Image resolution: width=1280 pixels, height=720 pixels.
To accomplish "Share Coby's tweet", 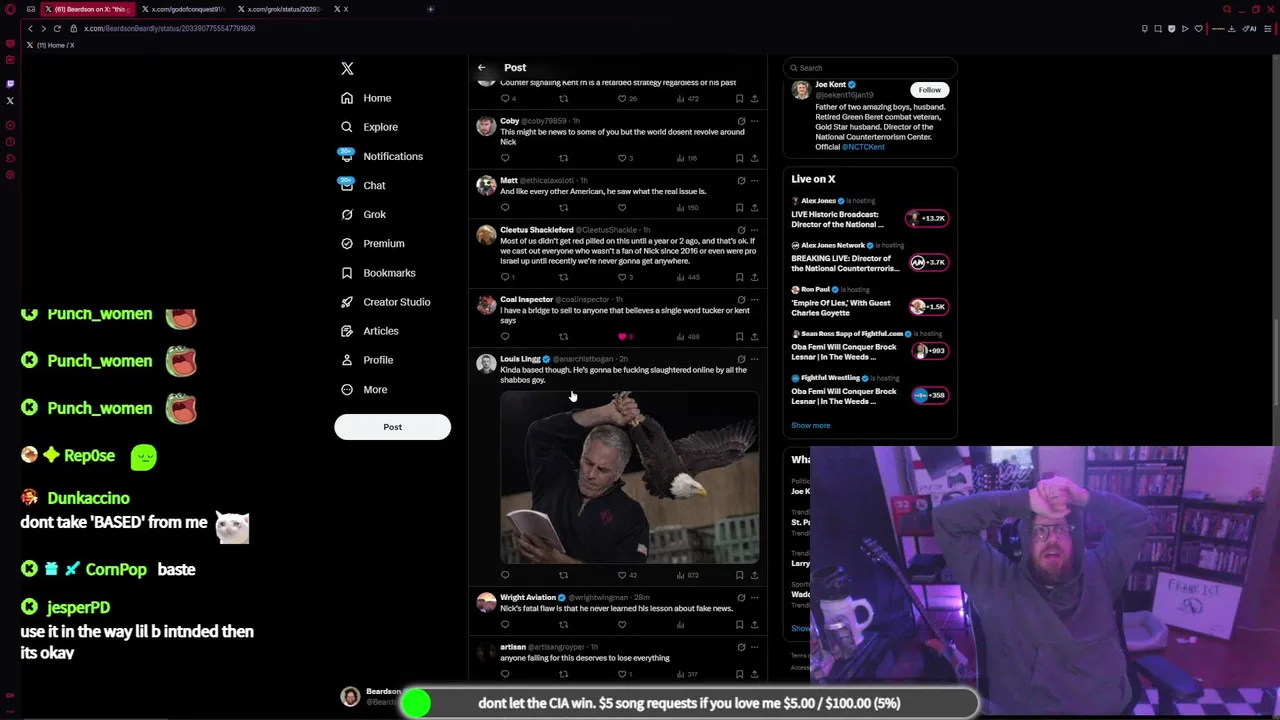I will 754,158.
